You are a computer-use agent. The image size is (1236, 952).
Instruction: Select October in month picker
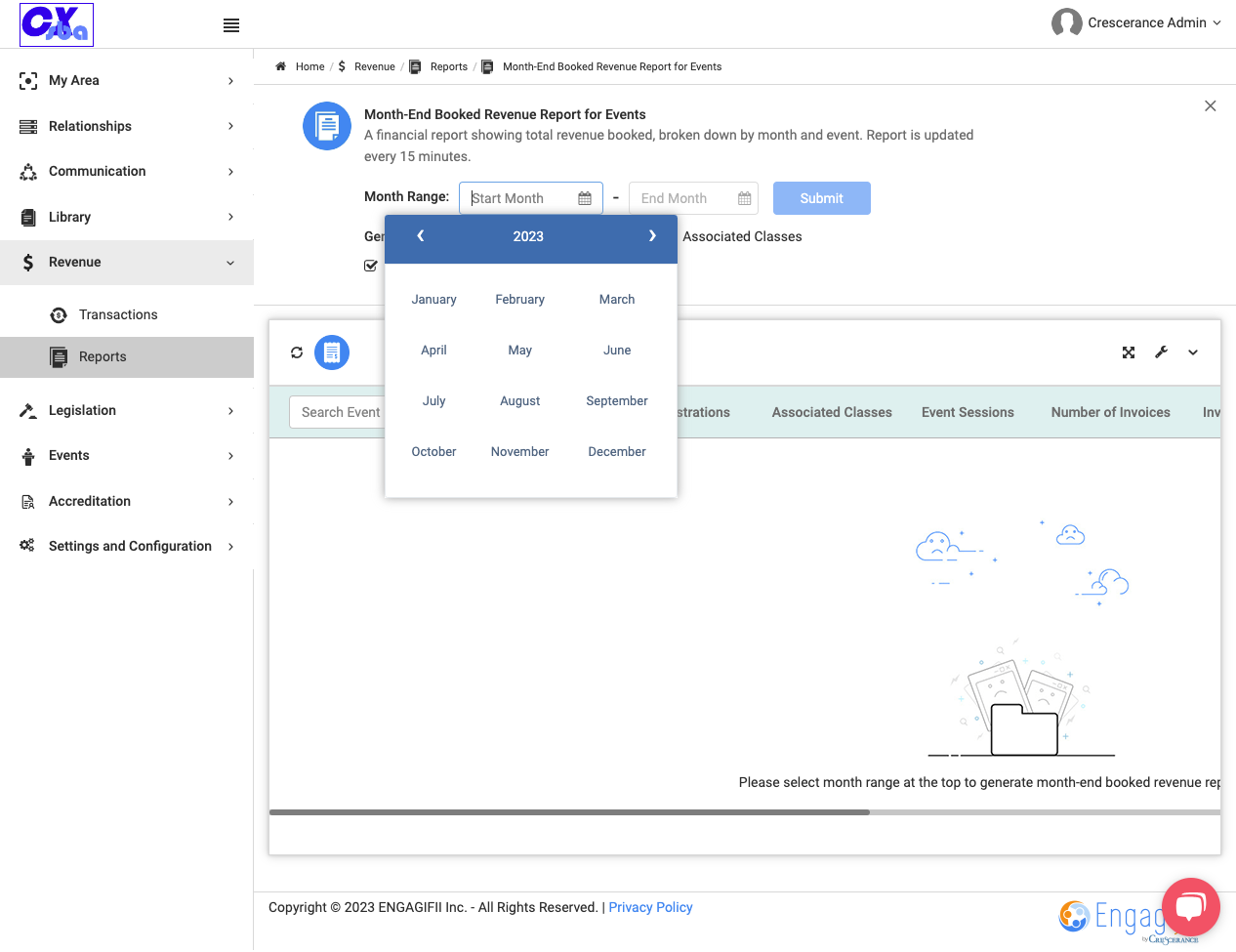(433, 452)
